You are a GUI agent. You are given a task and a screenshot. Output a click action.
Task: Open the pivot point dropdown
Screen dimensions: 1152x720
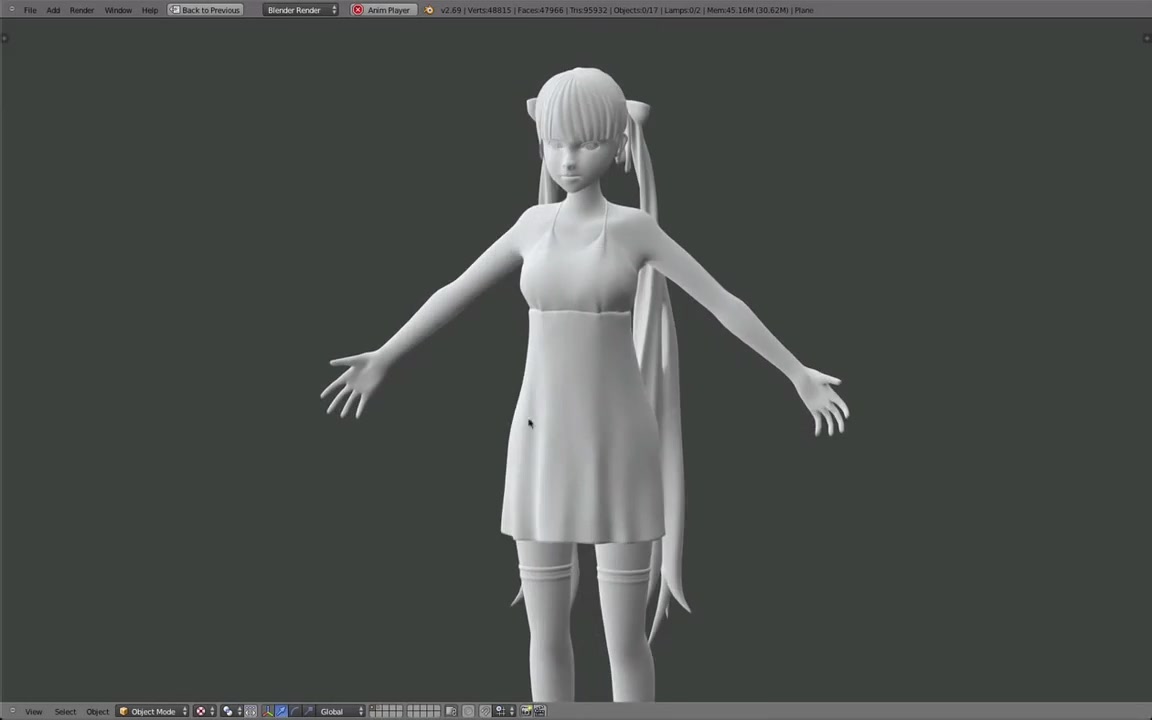(231, 711)
